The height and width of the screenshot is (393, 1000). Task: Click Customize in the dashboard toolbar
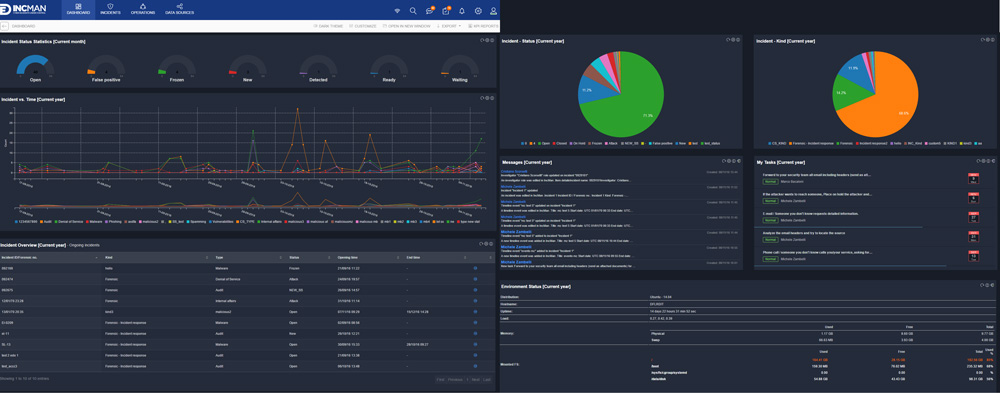click(x=363, y=26)
